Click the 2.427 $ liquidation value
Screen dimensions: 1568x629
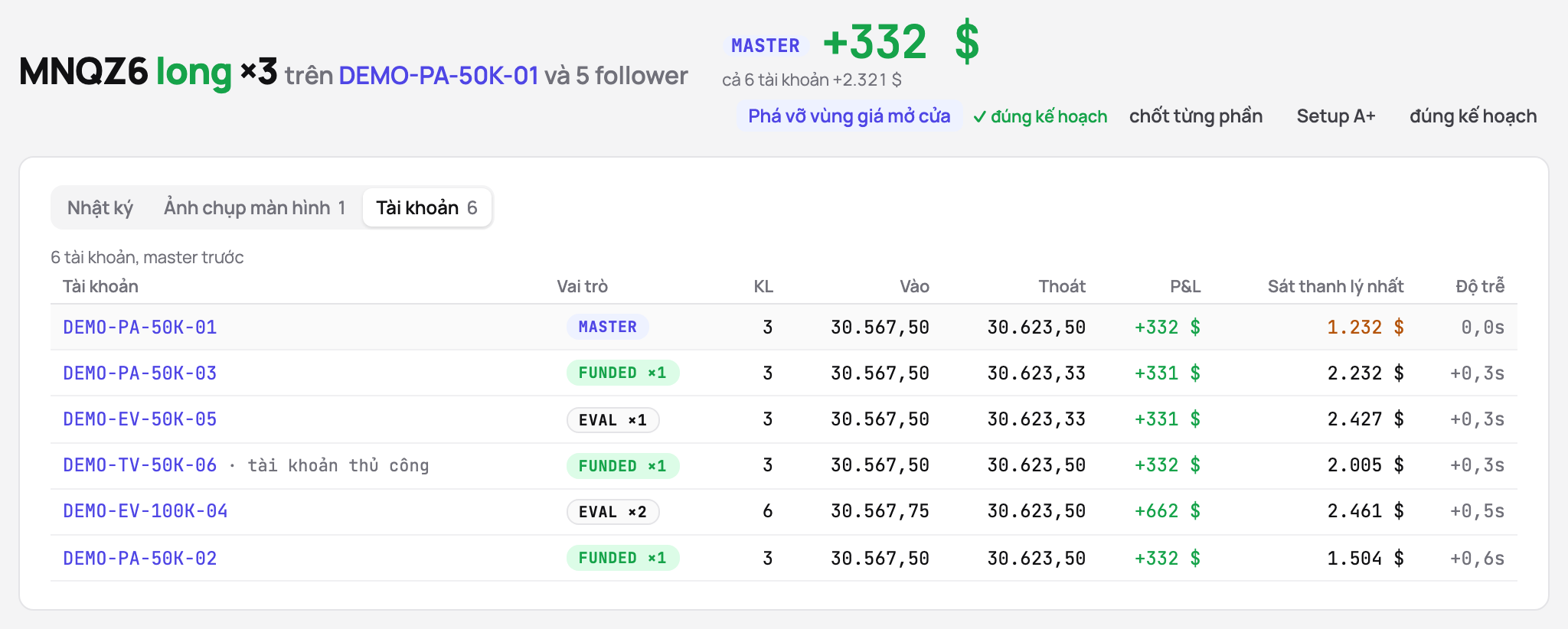point(1365,419)
